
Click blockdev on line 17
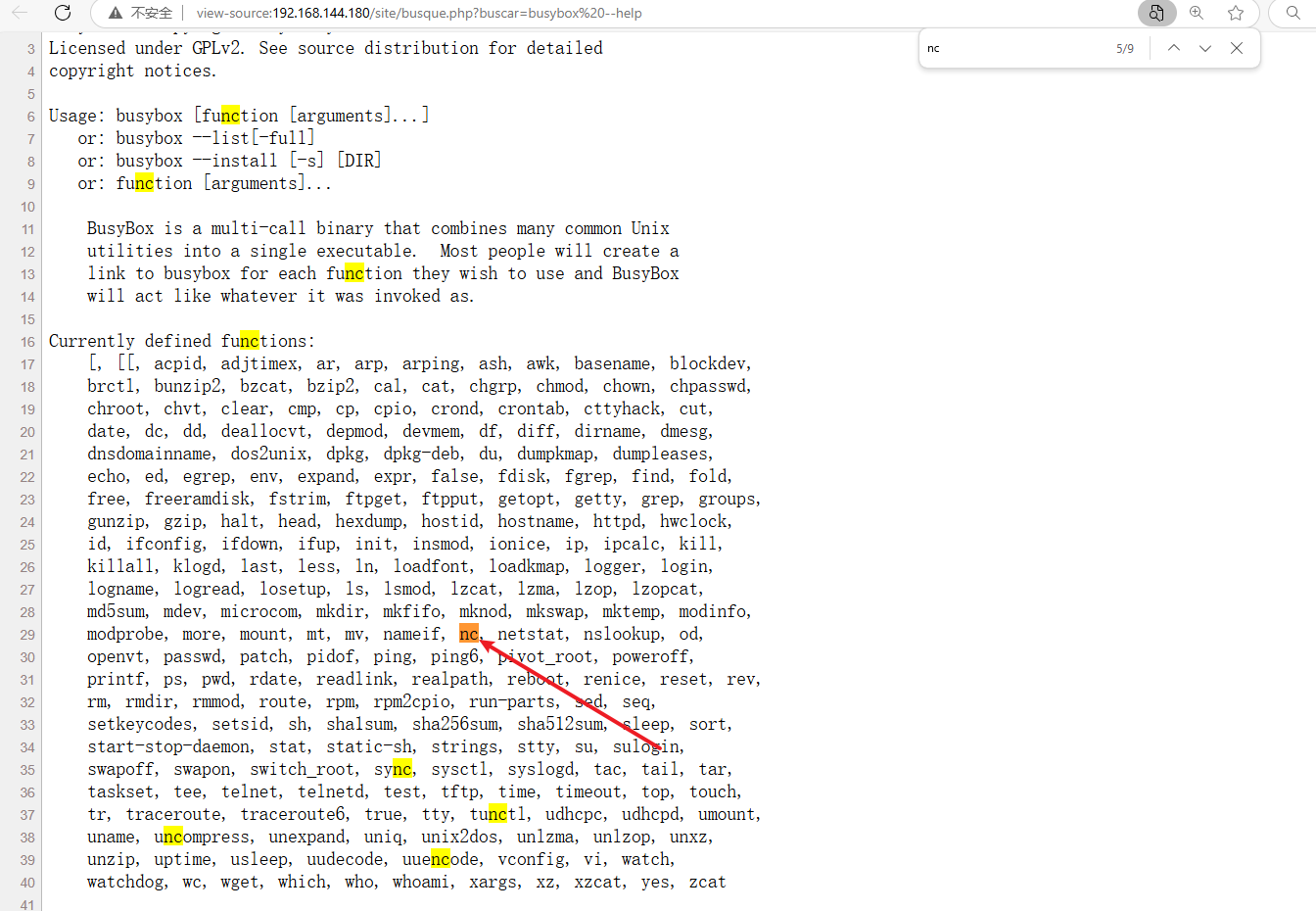pos(708,363)
